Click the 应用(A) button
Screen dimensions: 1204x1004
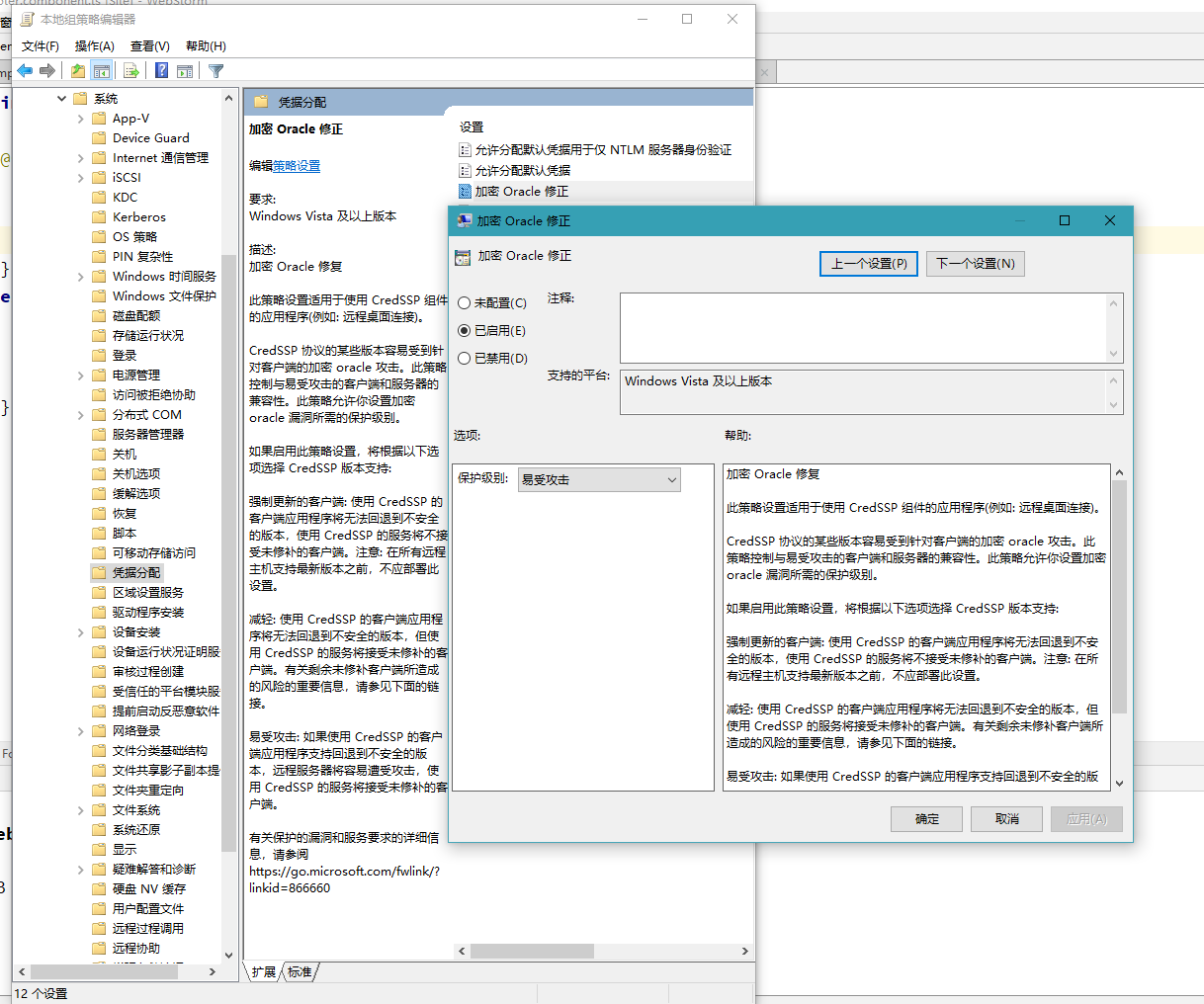[x=1086, y=819]
